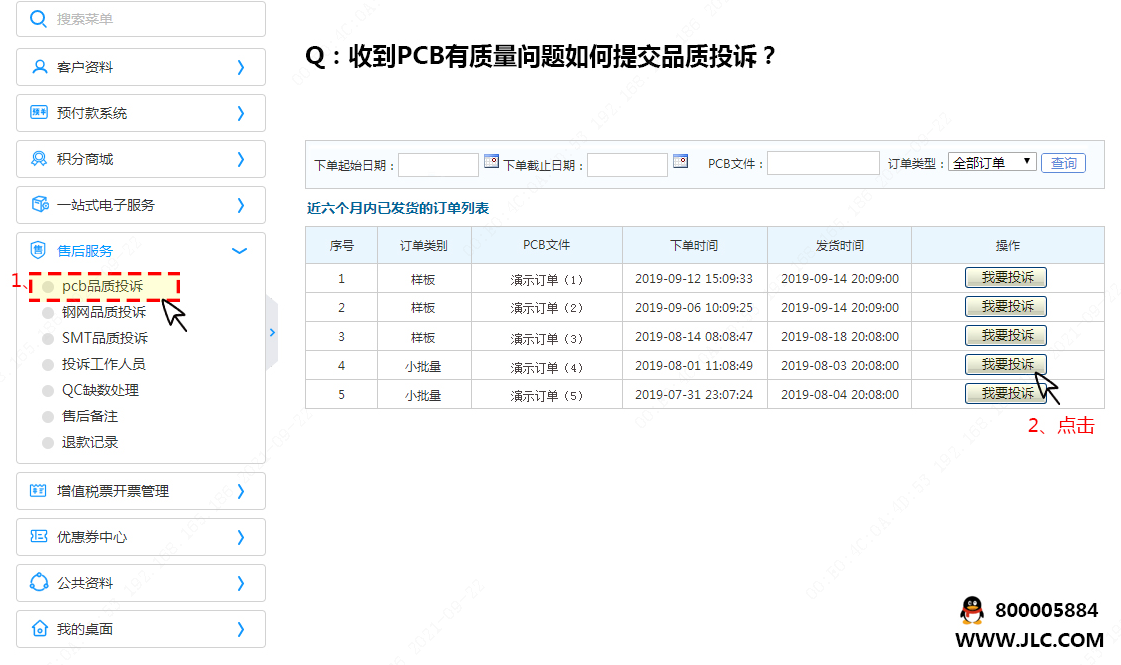Open 钢网品质投诉 submenu item
1121x665 pixels.
coord(104,312)
